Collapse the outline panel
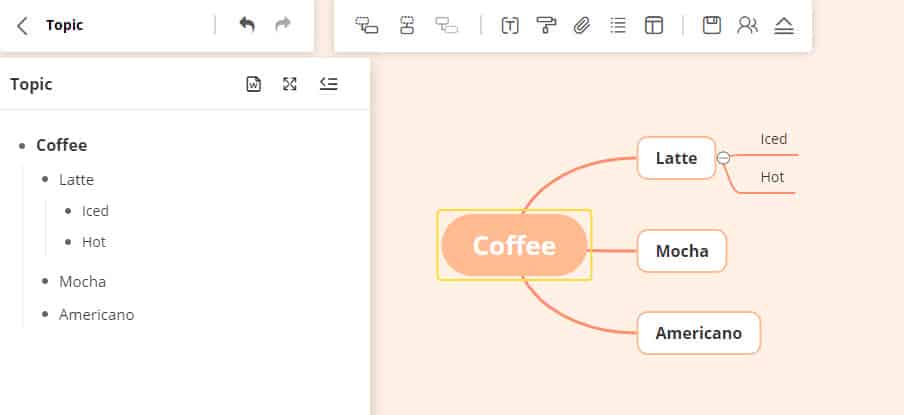Image resolution: width=904 pixels, height=415 pixels. tap(329, 84)
